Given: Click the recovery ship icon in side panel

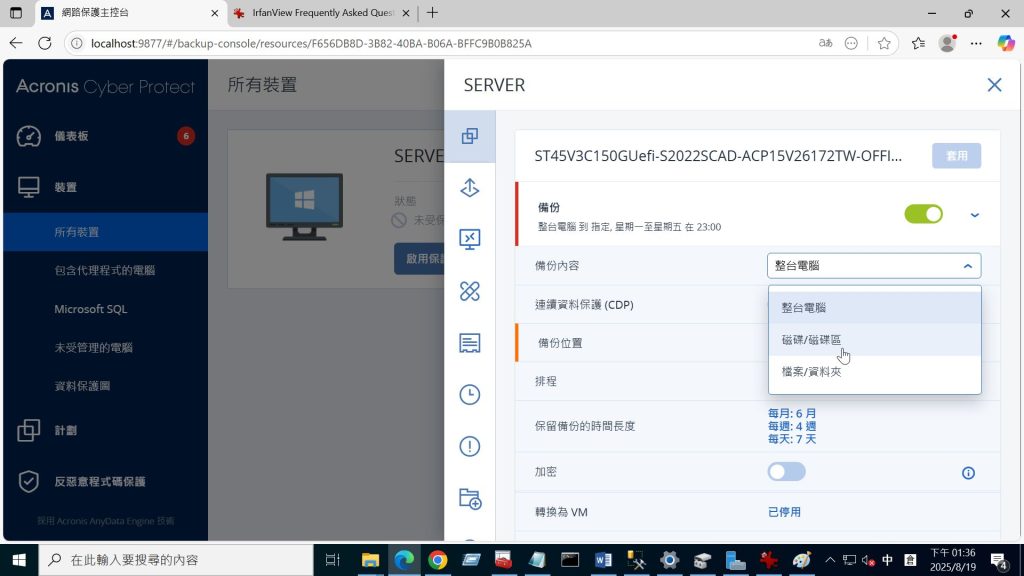Looking at the screenshot, I should 469,188.
